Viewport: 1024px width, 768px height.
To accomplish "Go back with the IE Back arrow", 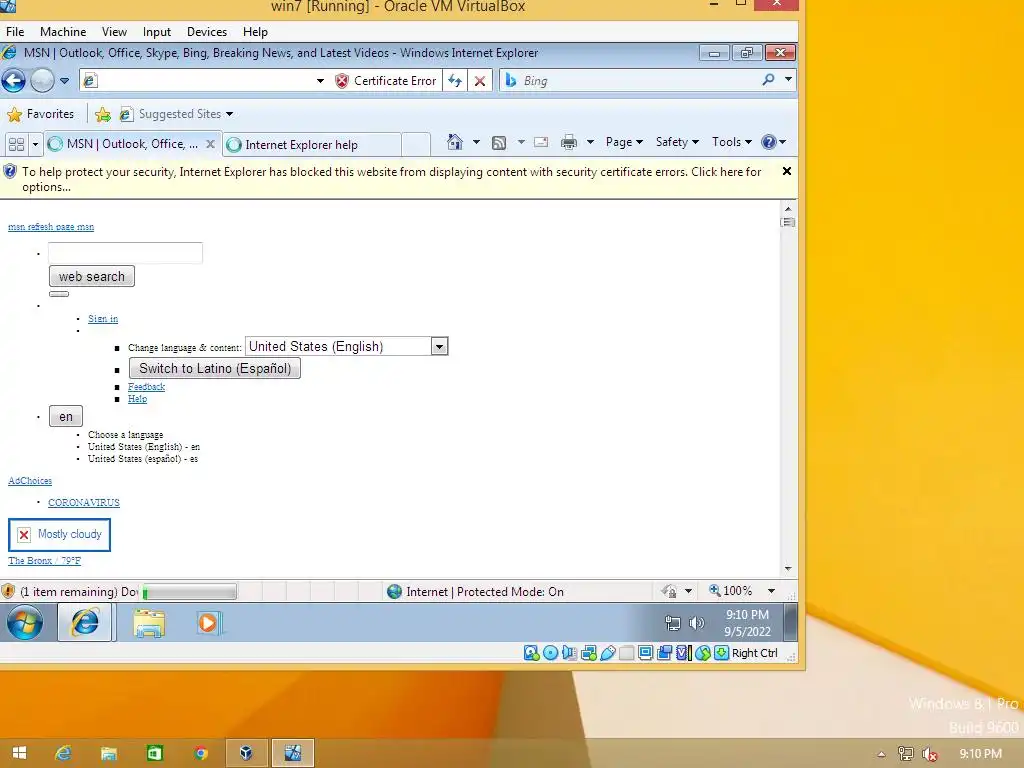I will point(14,80).
